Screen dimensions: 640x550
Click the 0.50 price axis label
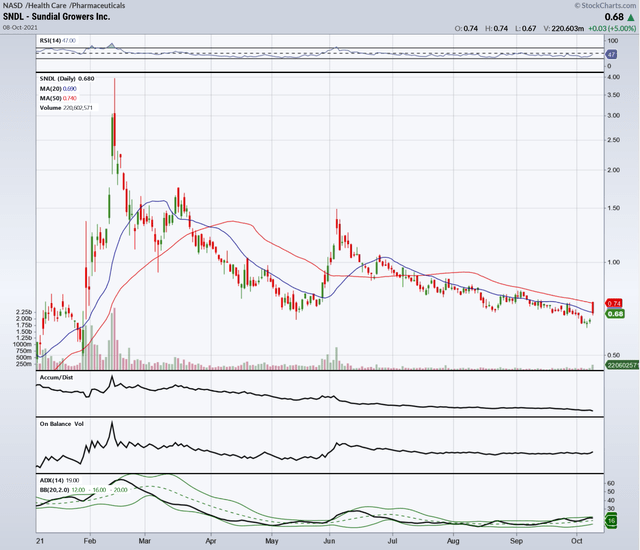click(x=613, y=355)
